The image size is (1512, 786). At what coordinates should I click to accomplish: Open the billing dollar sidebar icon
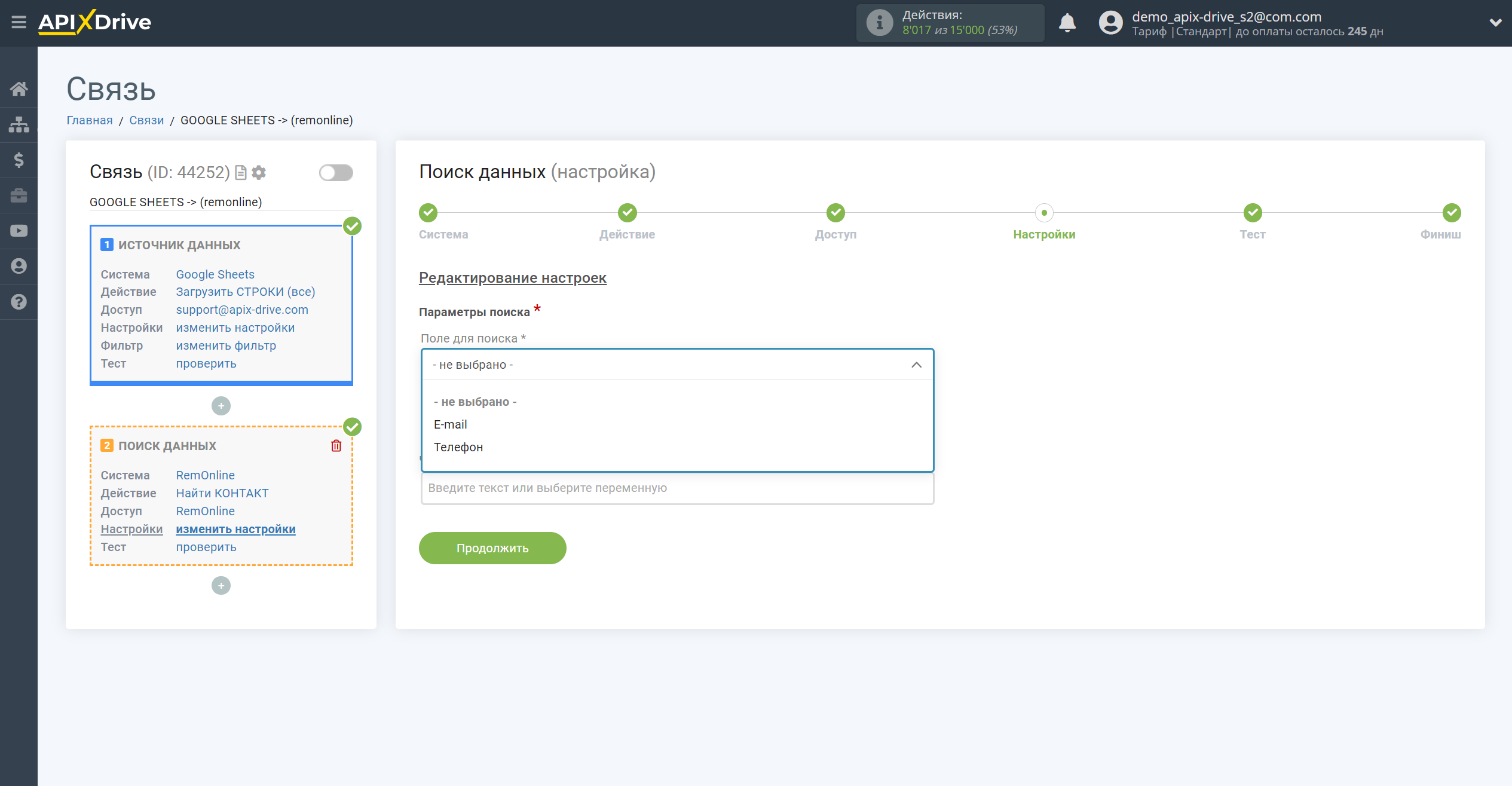click(x=19, y=160)
